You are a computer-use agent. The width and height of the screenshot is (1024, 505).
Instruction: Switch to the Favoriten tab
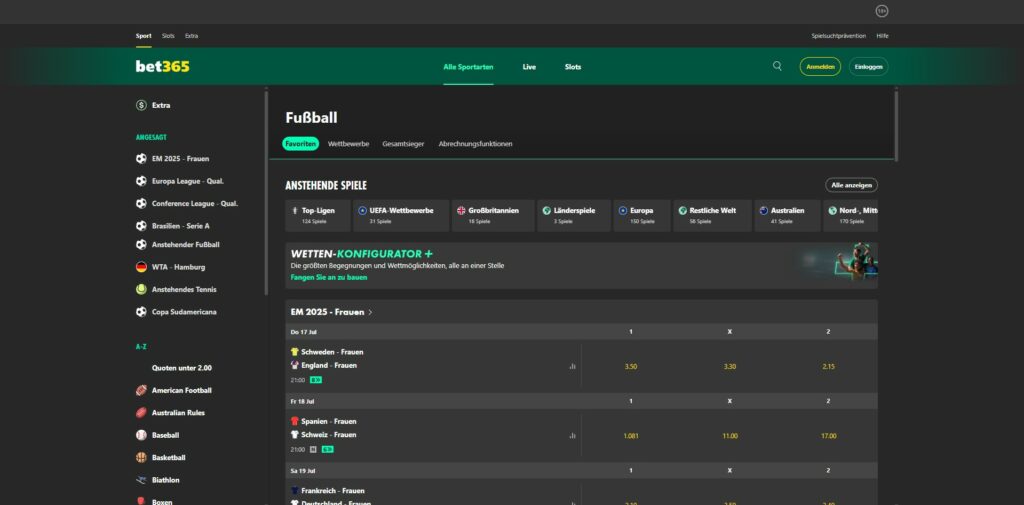tap(300, 144)
